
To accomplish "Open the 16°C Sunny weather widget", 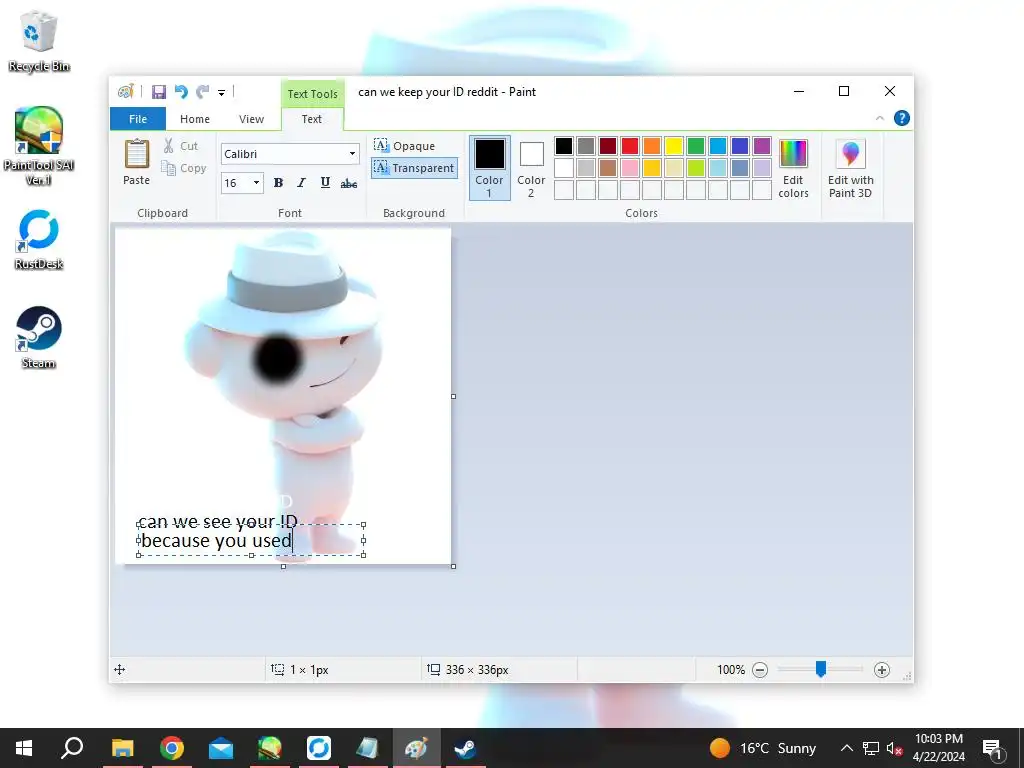I will coord(763,748).
